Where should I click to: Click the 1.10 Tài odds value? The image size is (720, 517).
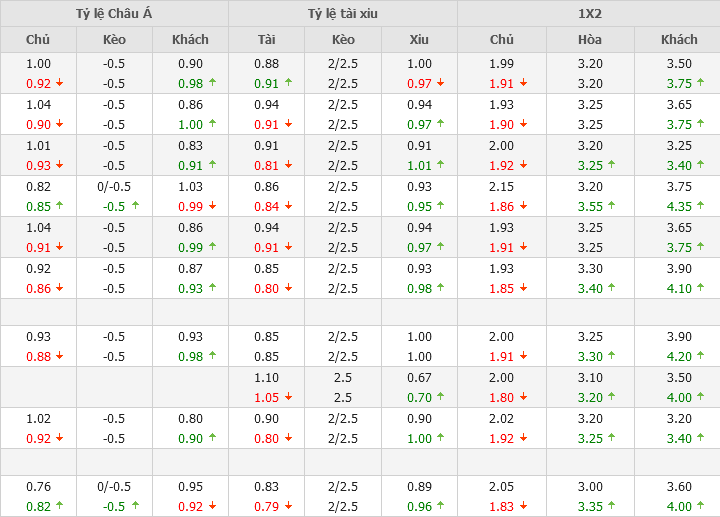coord(266,377)
